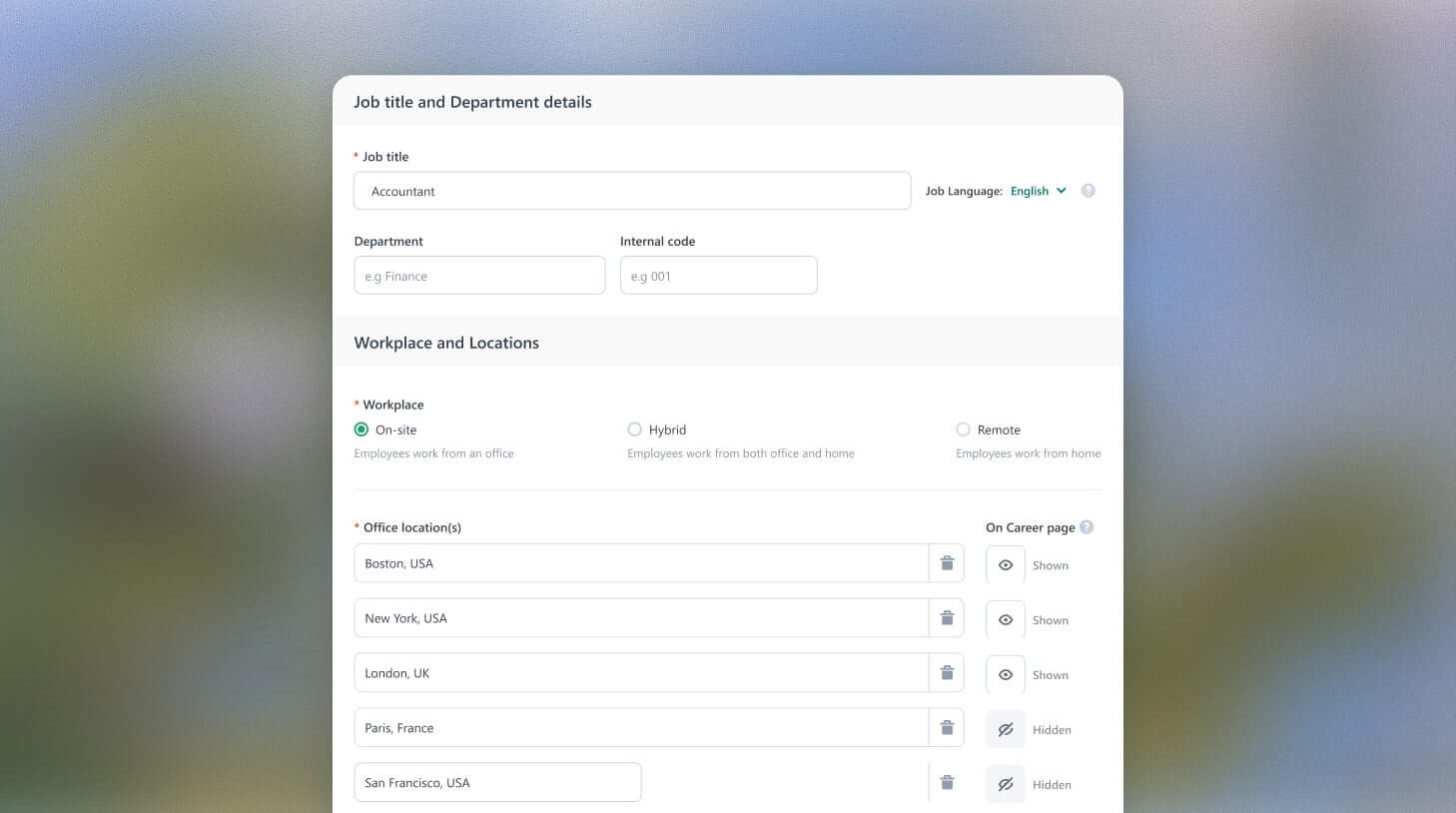Remove San Francisco, USA via trash icon

coord(947,783)
